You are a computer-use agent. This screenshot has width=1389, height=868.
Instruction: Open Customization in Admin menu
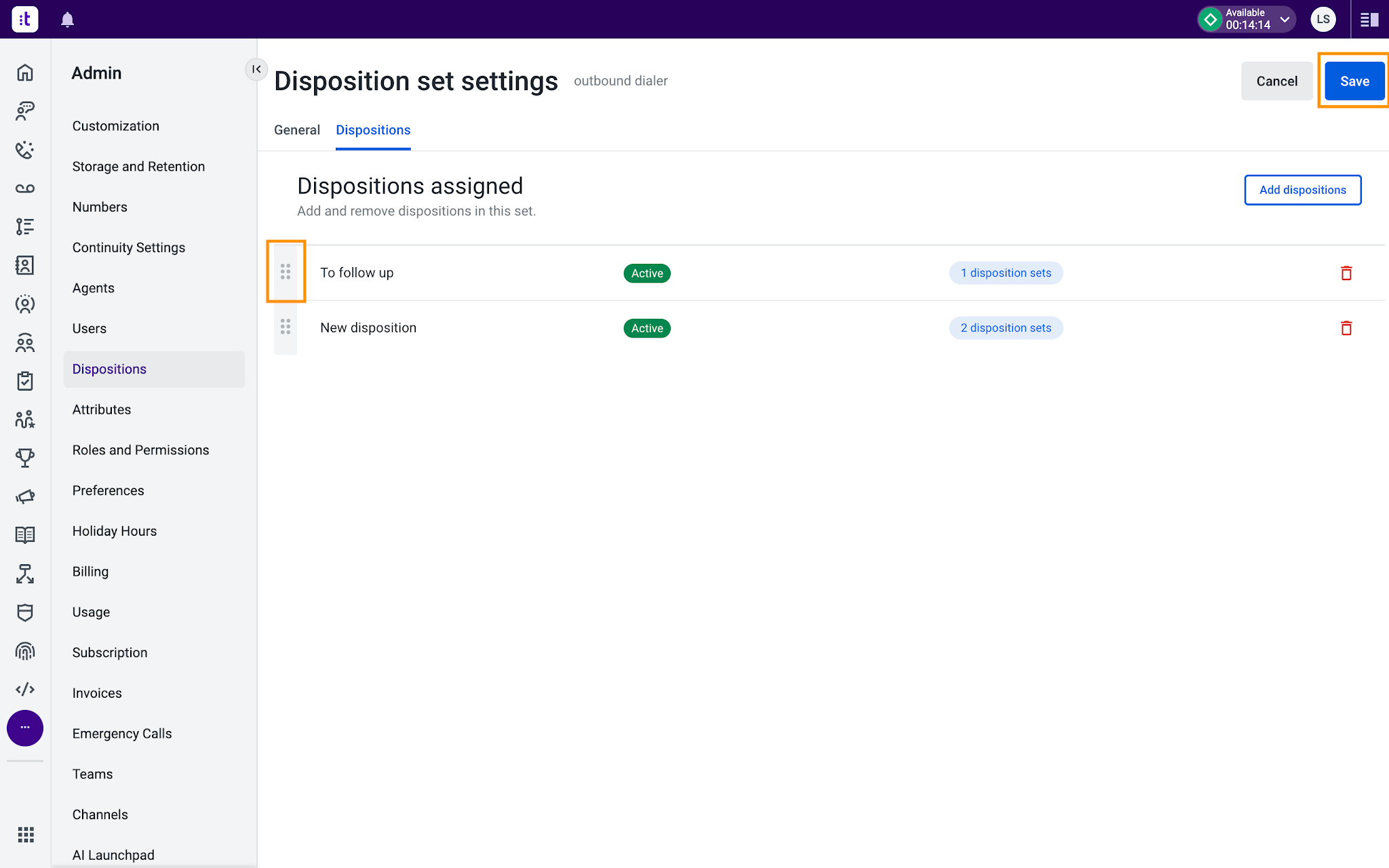[x=116, y=126]
